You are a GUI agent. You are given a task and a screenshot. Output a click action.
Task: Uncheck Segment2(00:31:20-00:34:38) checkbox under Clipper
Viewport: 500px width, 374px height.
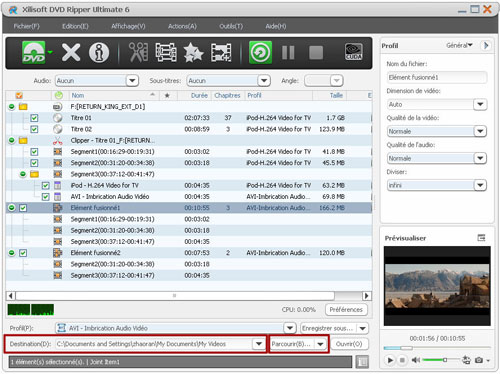coord(34,163)
